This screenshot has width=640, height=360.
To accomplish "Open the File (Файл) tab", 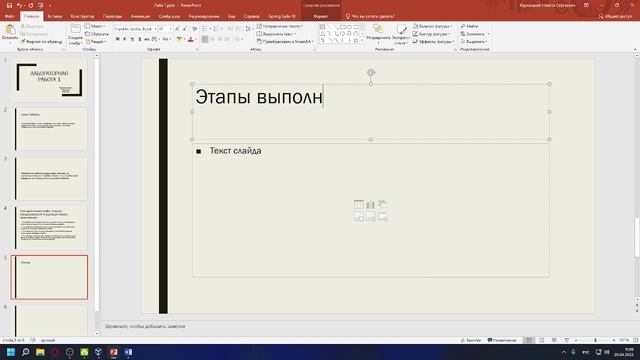I will (9, 16).
